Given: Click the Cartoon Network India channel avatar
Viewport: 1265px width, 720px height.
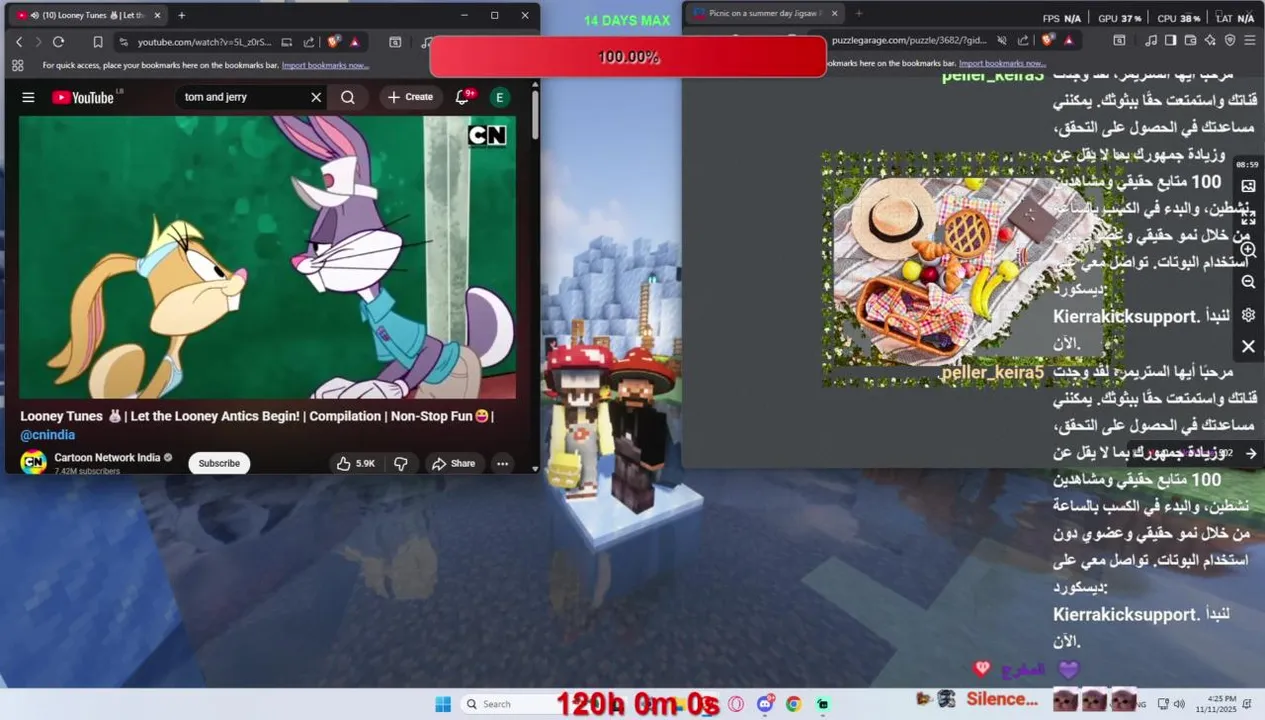Looking at the screenshot, I should click(x=33, y=462).
